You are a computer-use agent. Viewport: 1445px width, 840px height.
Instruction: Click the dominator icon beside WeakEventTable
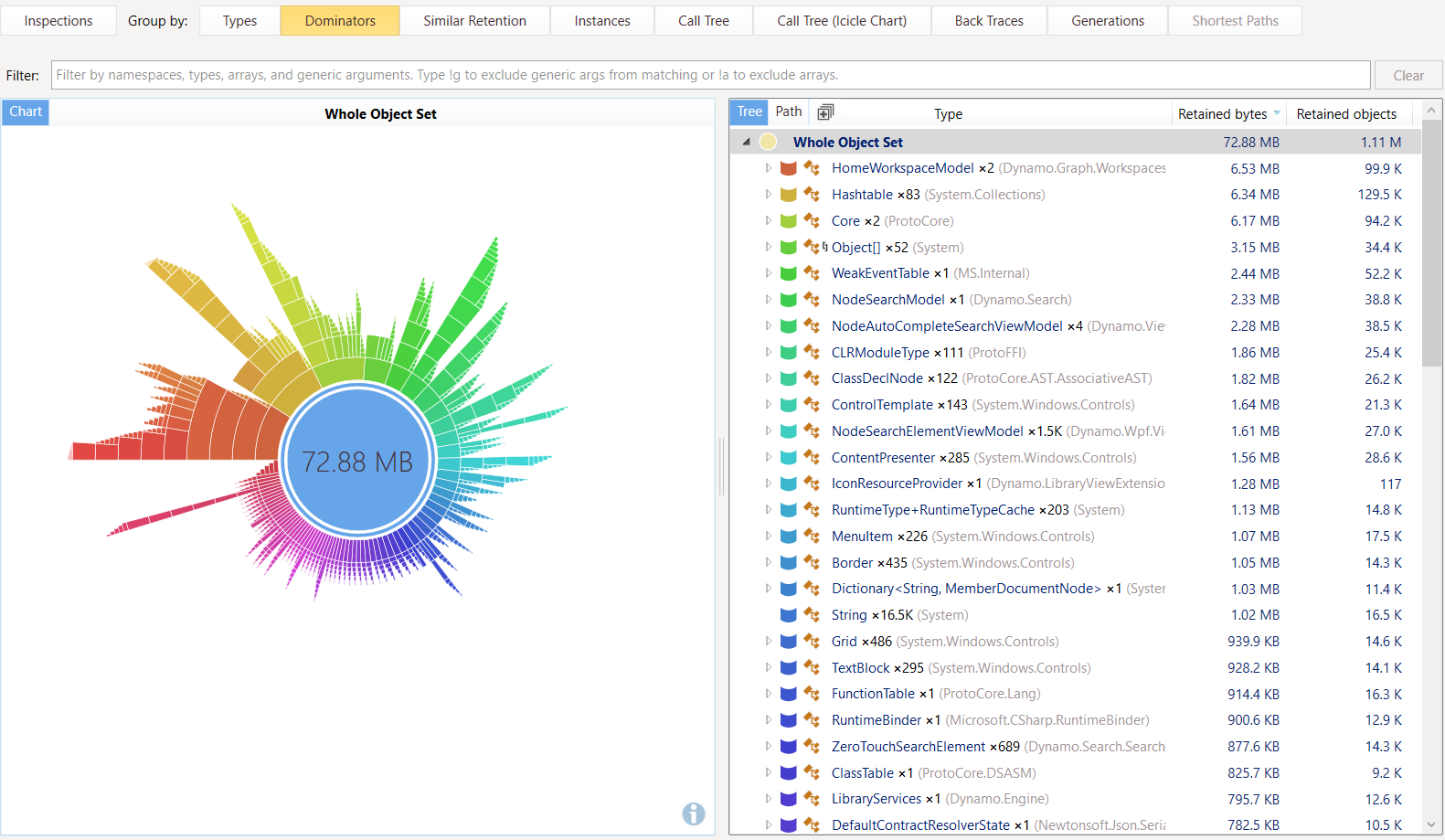point(812,273)
